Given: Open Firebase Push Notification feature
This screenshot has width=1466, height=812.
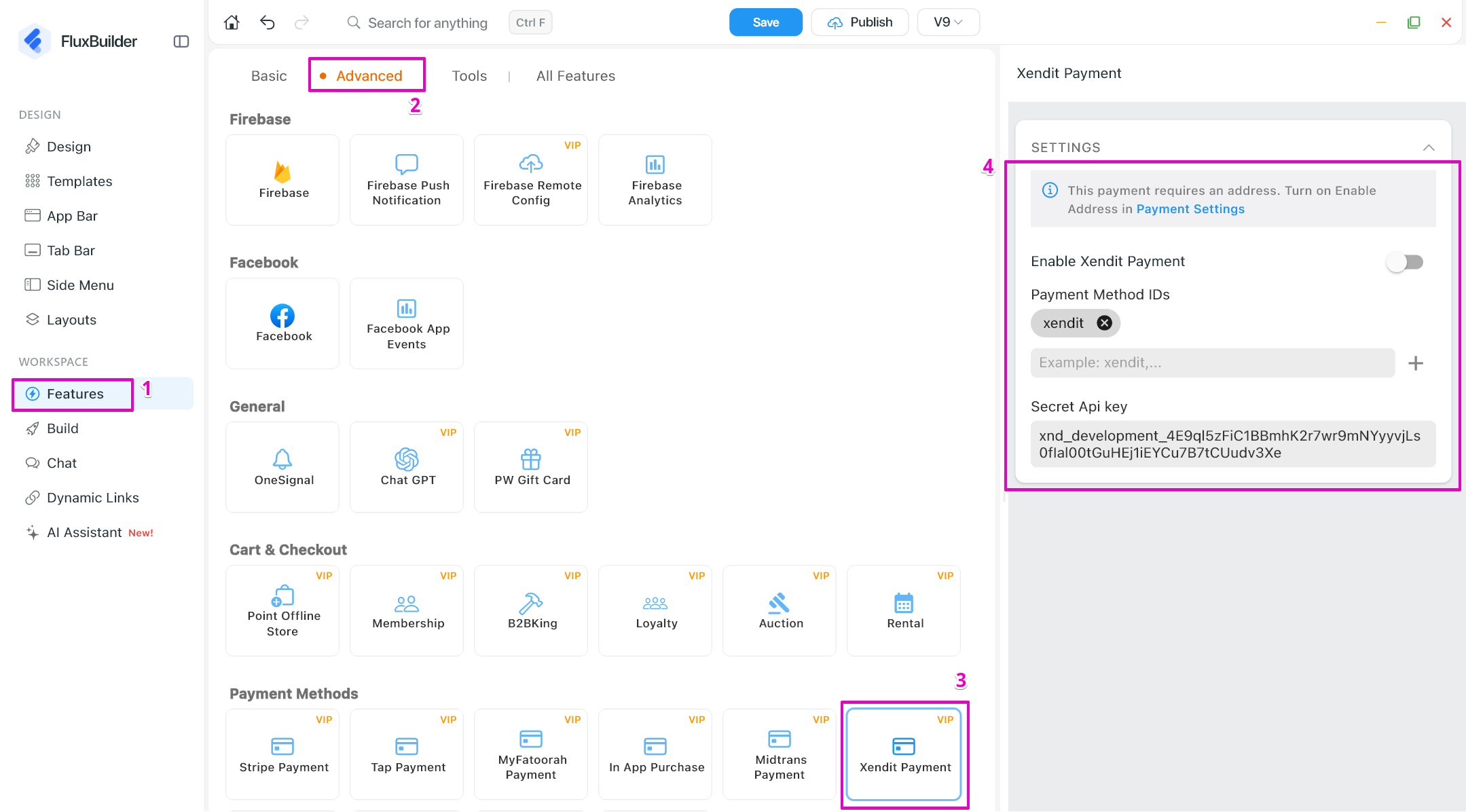Looking at the screenshot, I should [407, 180].
